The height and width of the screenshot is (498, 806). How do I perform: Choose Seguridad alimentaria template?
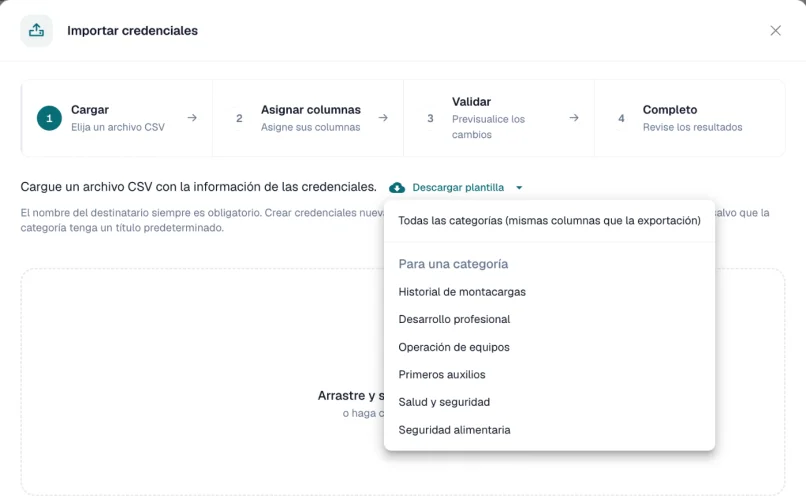[549, 430]
